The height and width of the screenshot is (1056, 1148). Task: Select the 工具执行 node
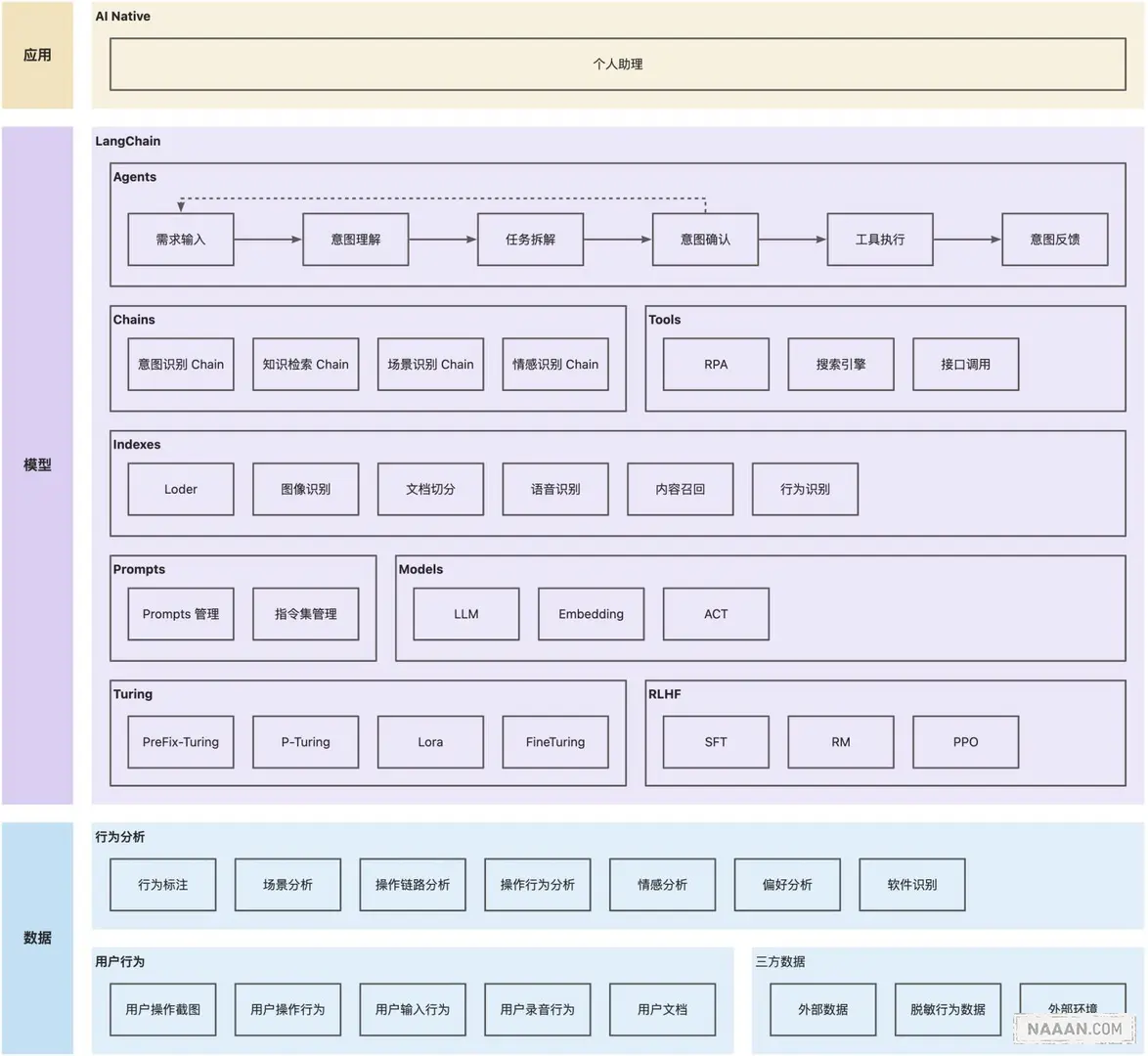point(880,240)
